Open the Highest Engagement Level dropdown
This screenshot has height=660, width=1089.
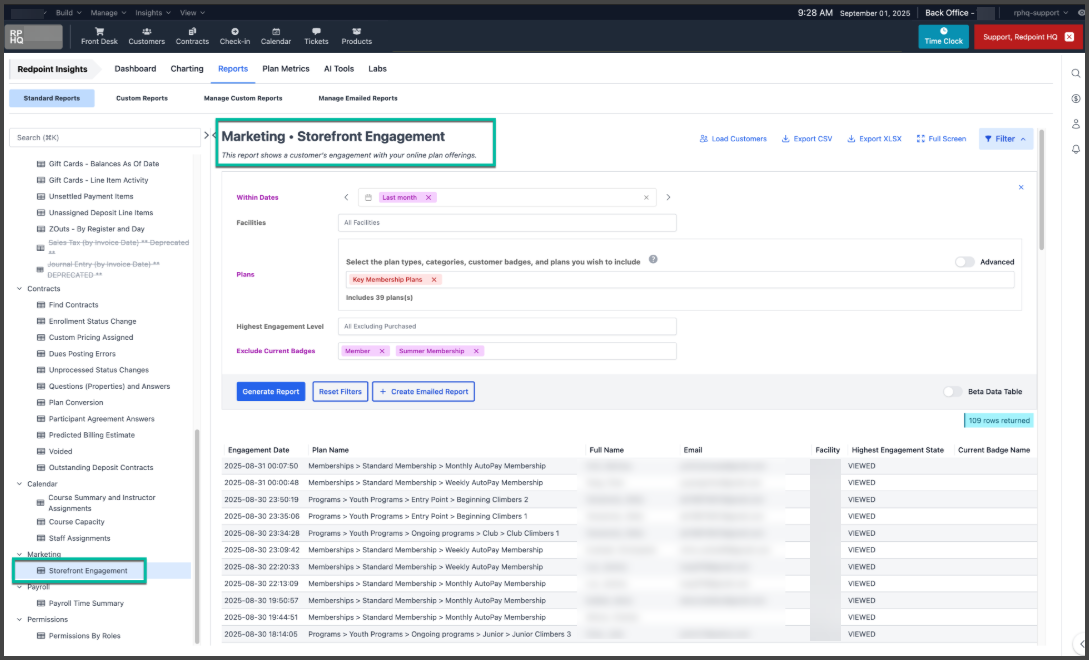507,326
